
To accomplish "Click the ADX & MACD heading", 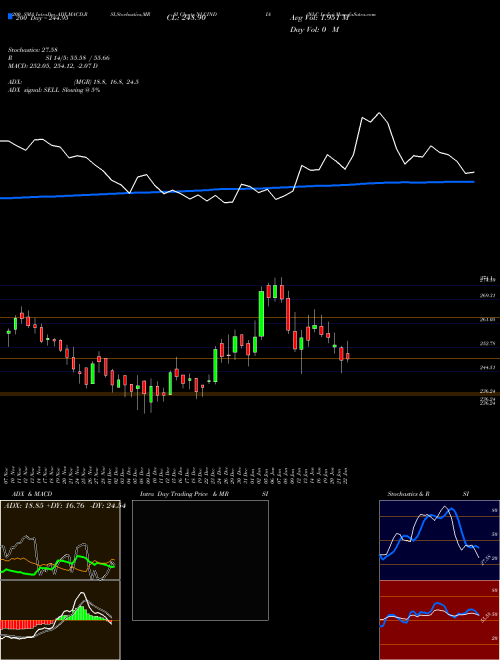I will click(32, 494).
